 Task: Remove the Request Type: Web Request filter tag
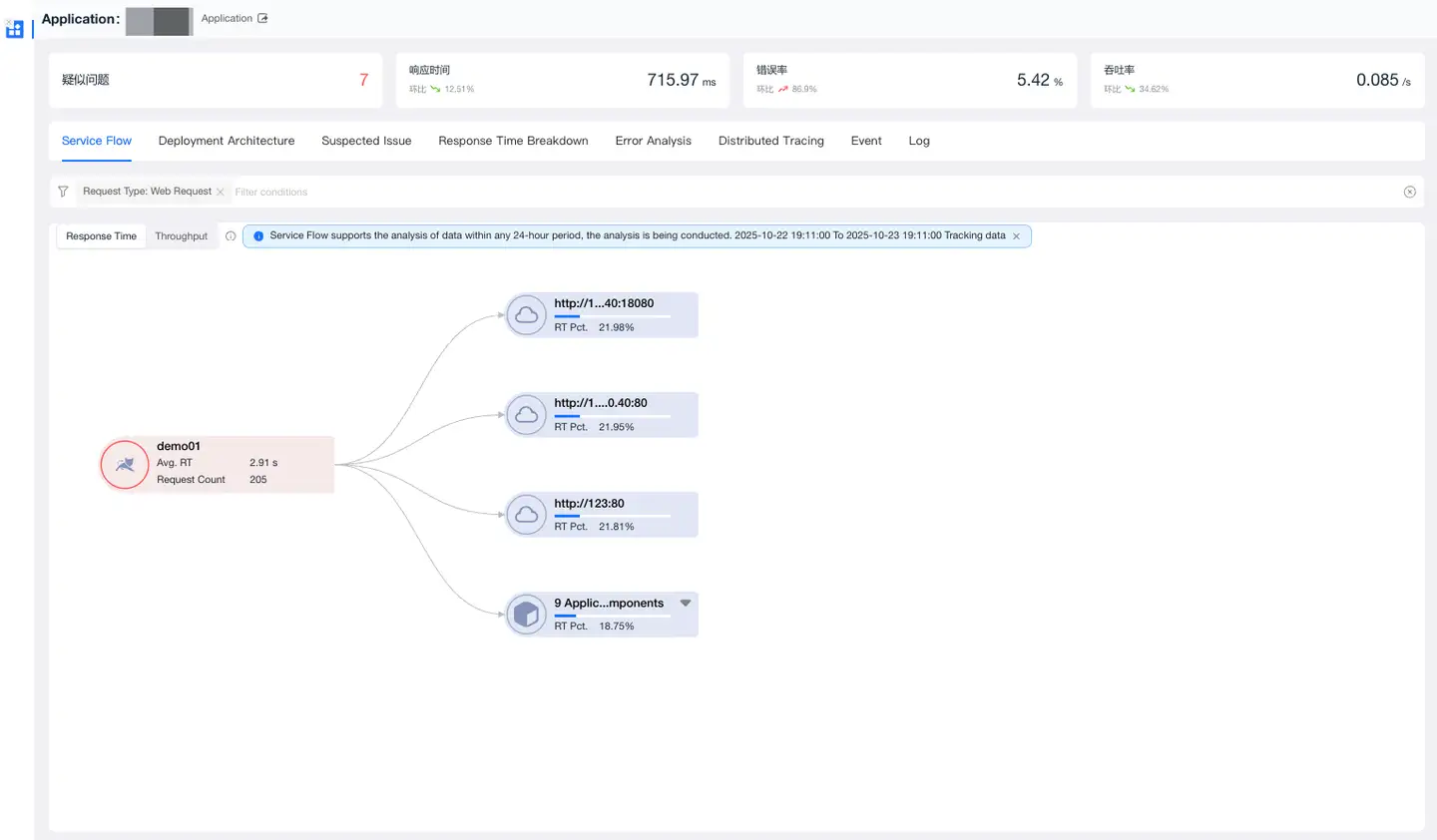pos(221,192)
